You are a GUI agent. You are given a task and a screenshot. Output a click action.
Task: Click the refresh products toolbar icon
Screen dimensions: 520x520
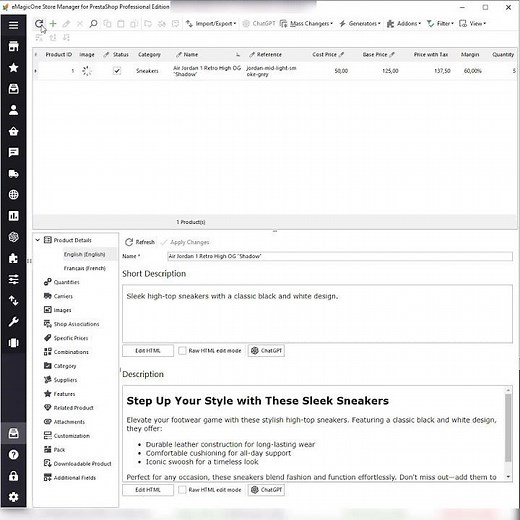click(x=39, y=23)
